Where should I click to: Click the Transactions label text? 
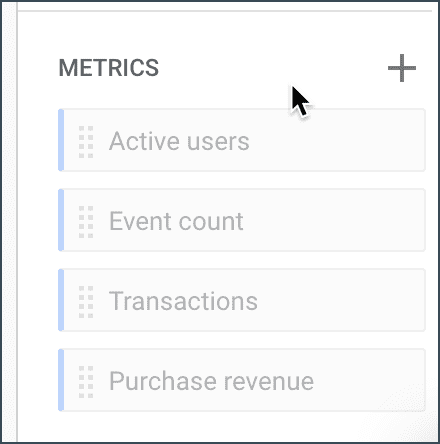[183, 301]
